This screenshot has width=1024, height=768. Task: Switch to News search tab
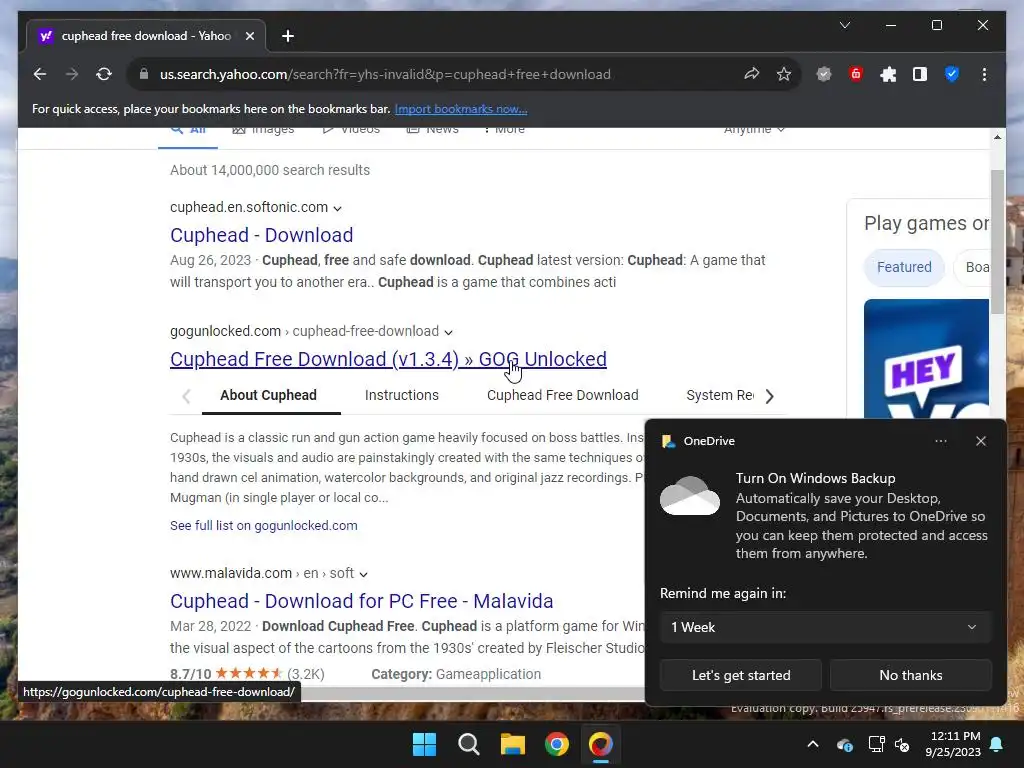coord(432,130)
